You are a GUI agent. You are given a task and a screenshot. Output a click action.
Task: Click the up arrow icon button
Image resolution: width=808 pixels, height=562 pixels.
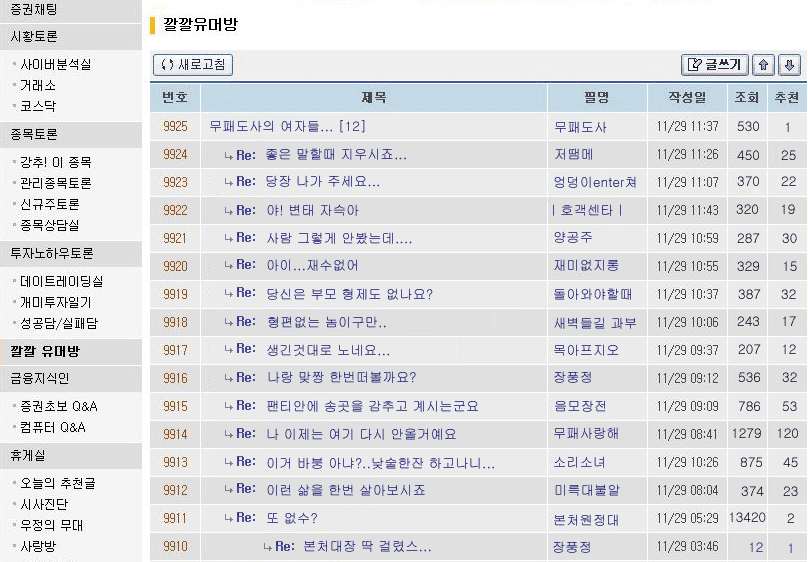click(x=765, y=65)
